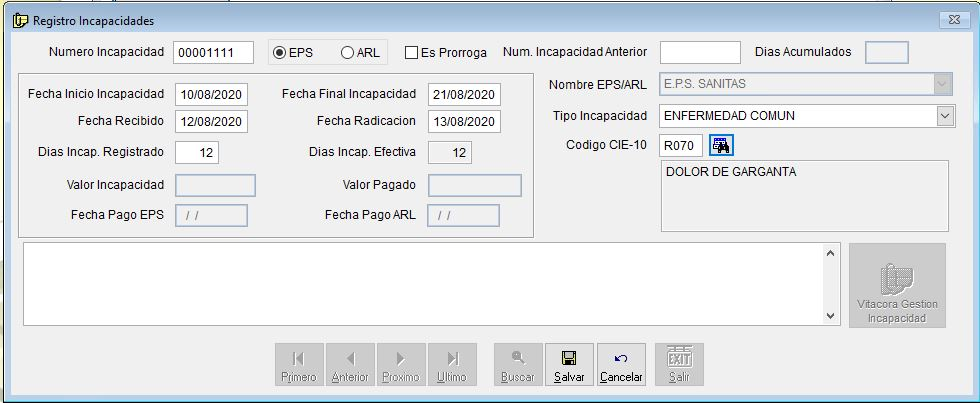
Task: Select the EPS radio button
Action: (281, 53)
